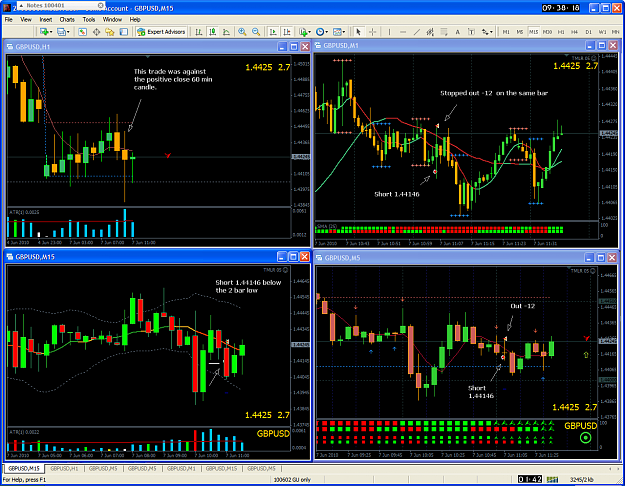Click the '3245/2 kb' traffic status
Viewport: 625px width, 486px height.
(x=582, y=480)
